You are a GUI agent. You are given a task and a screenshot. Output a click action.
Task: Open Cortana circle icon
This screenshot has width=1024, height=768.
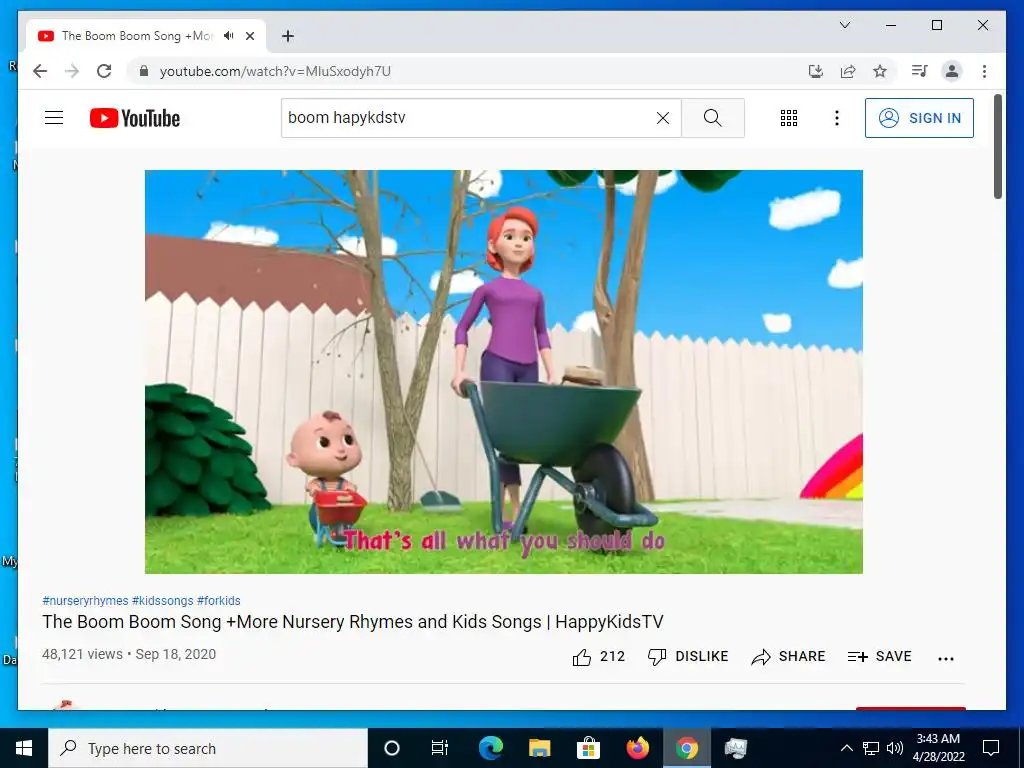click(x=392, y=748)
